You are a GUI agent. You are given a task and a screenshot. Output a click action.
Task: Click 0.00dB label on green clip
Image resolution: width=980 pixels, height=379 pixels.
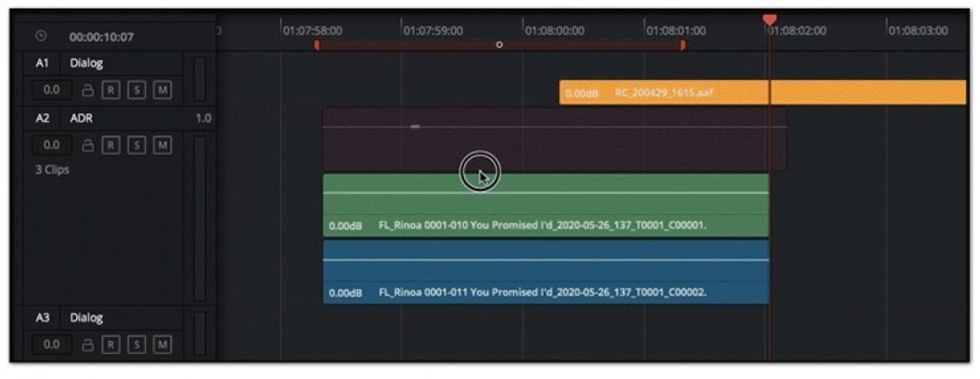tap(345, 226)
